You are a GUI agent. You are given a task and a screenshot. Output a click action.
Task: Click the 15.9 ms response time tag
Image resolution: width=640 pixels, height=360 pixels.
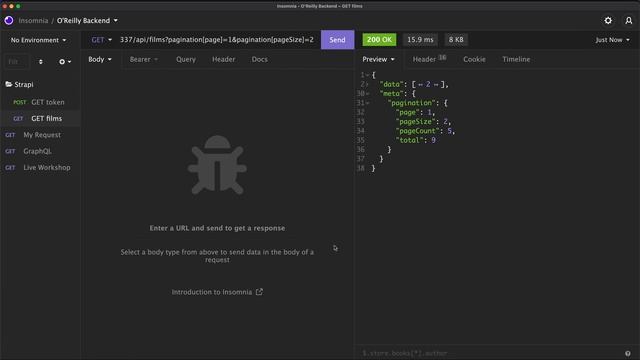coord(420,40)
